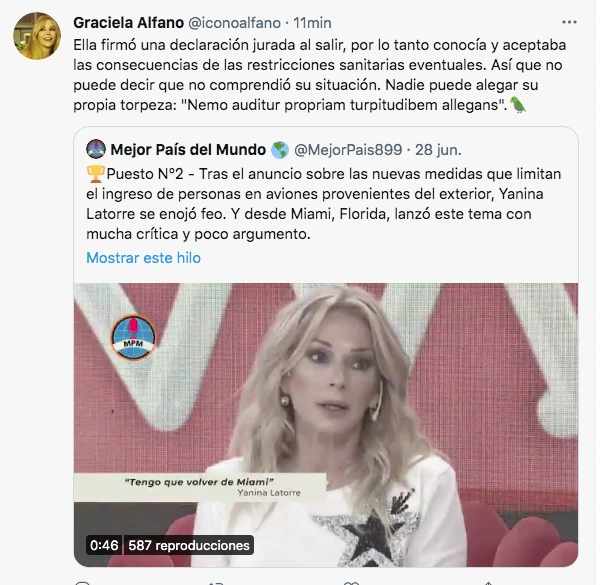
Task: Click the Mejor País del Mundo avatar
Action: [x=97, y=149]
